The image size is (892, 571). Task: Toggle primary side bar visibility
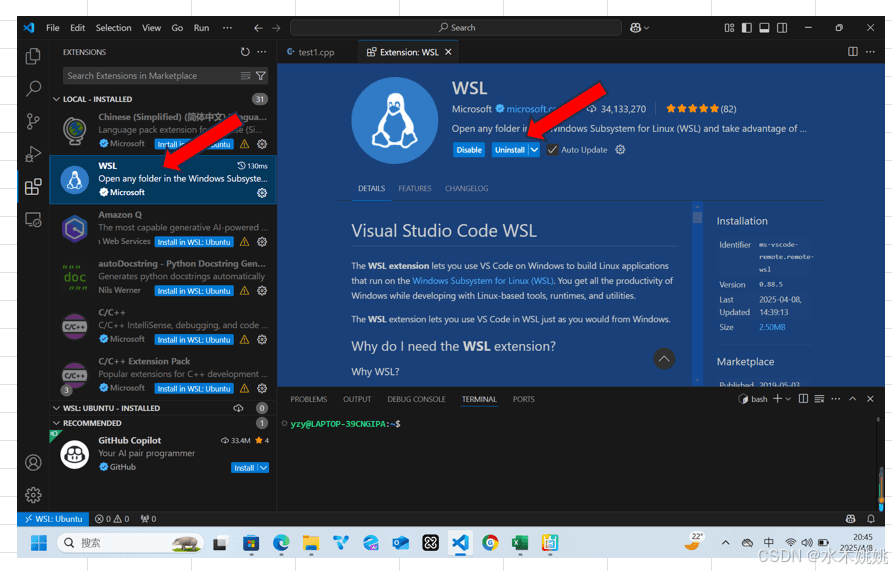747,28
